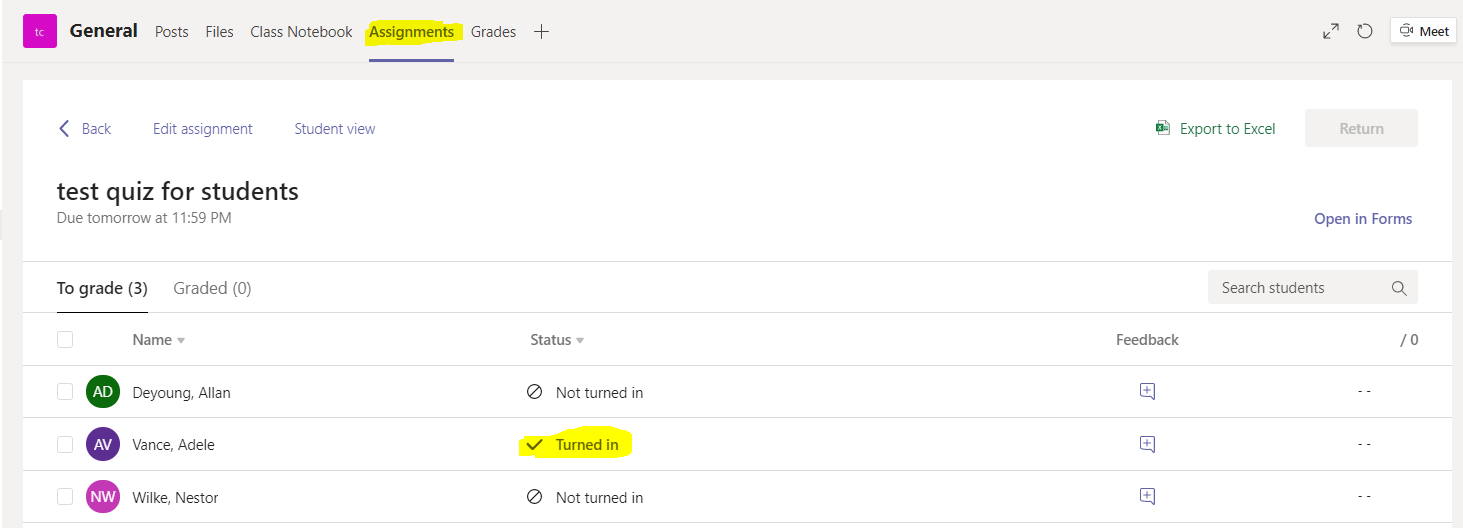Click Open in Forms link
Screen dimensions: 1463x528
tap(1363, 219)
